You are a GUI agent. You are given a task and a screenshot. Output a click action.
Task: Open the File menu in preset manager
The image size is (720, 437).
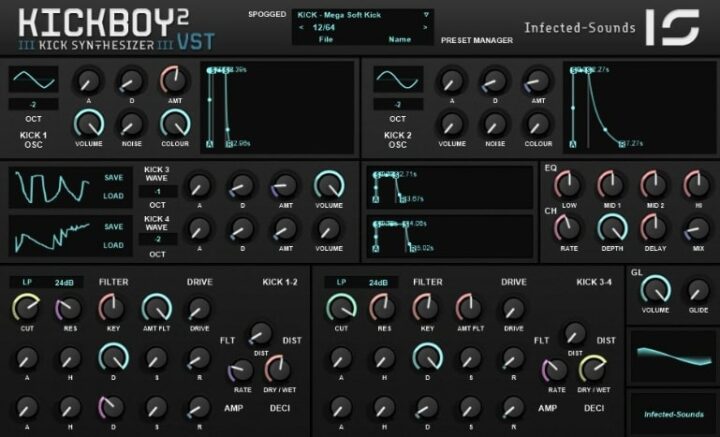click(x=326, y=39)
